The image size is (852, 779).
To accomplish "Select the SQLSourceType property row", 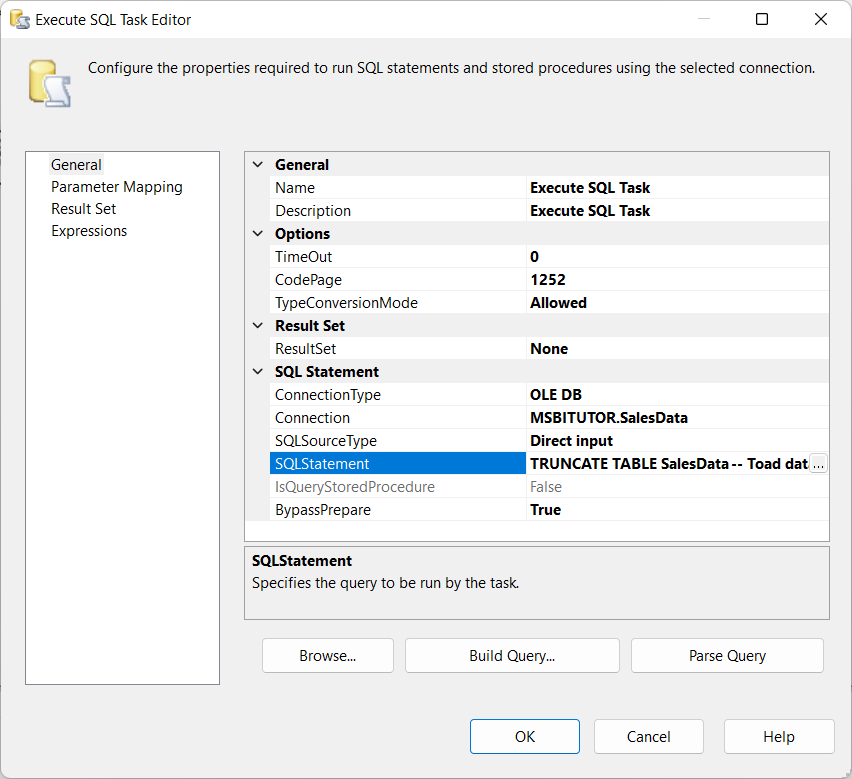I will (x=549, y=441).
